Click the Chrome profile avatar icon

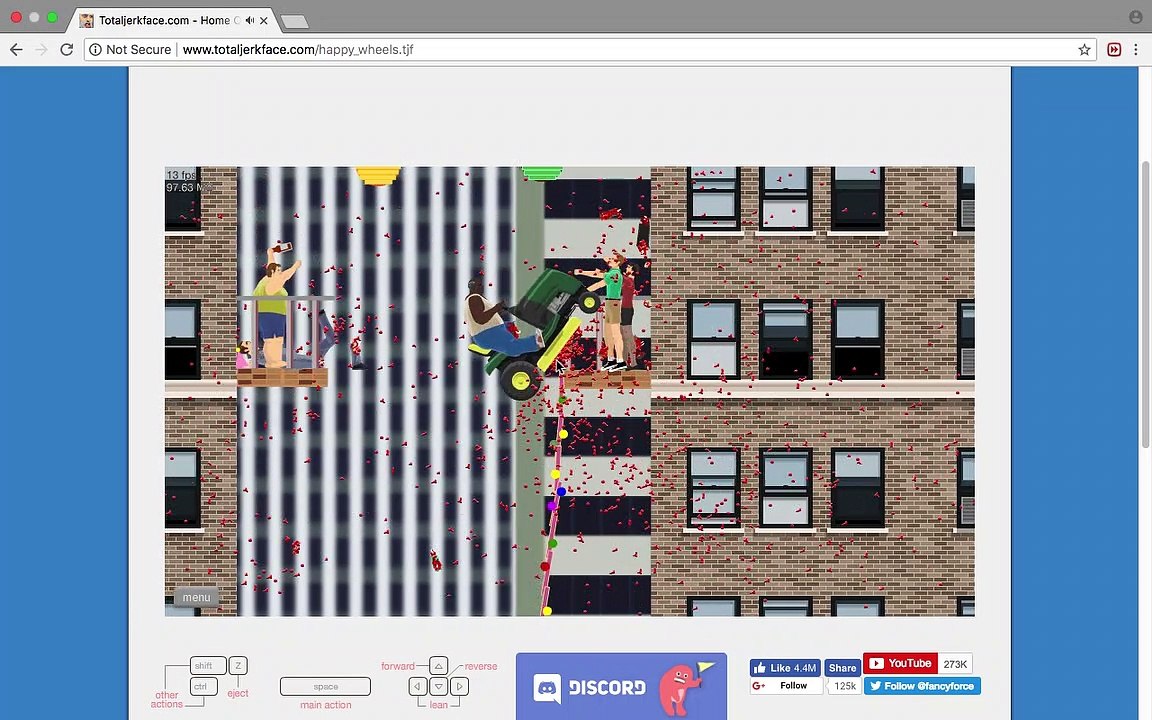pos(1135,17)
